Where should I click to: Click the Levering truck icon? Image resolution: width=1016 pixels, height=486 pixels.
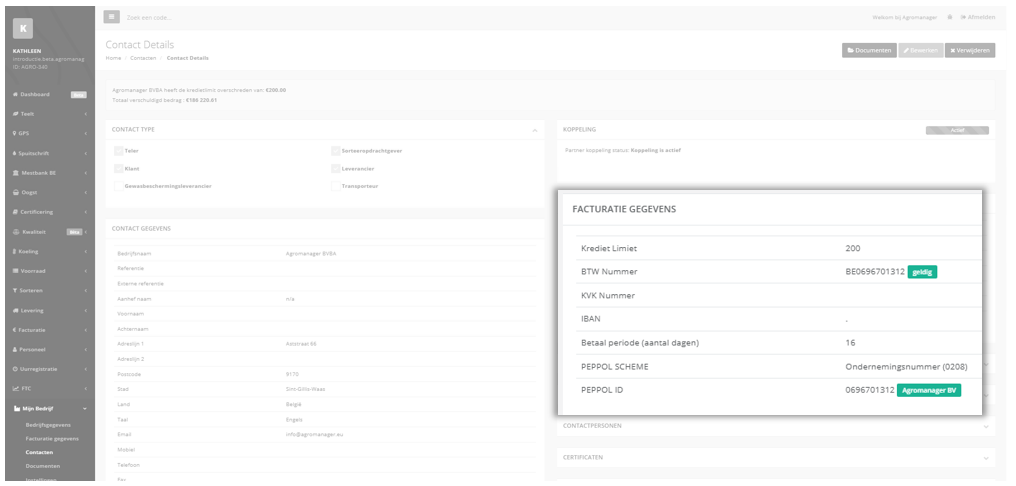(15, 310)
